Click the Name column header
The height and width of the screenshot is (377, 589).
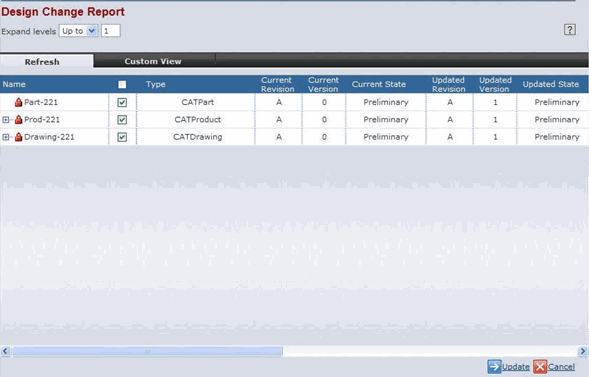point(14,84)
